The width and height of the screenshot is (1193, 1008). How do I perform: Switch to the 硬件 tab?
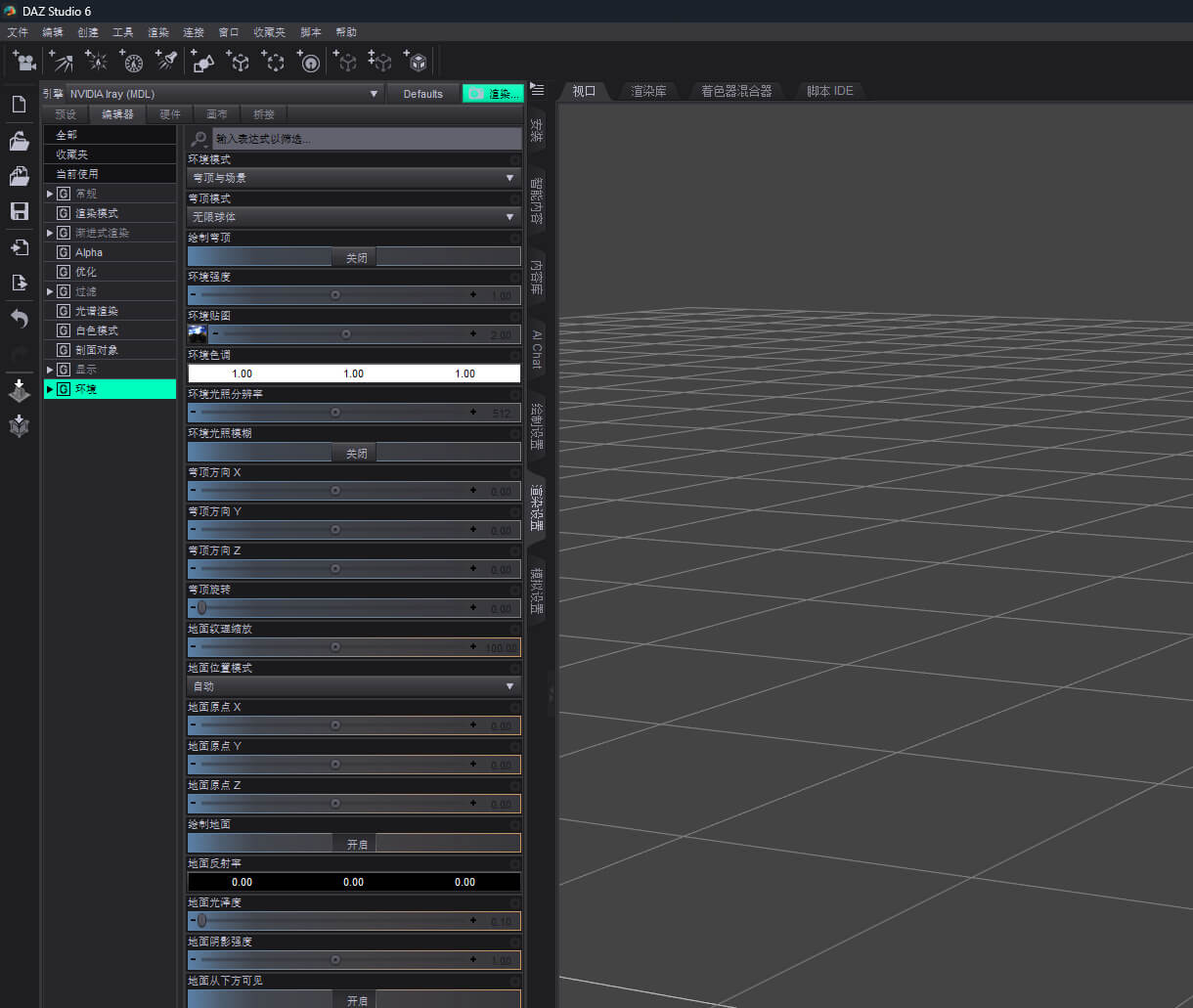click(170, 114)
